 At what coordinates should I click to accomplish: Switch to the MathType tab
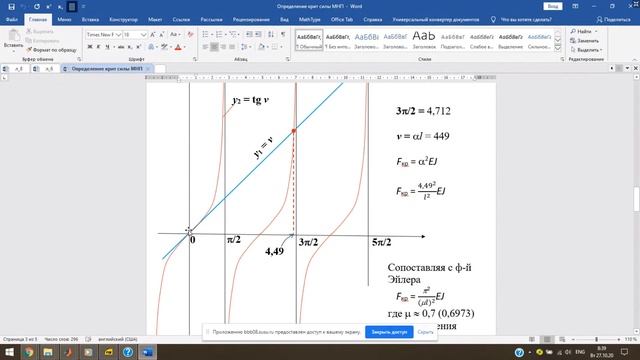[309, 20]
